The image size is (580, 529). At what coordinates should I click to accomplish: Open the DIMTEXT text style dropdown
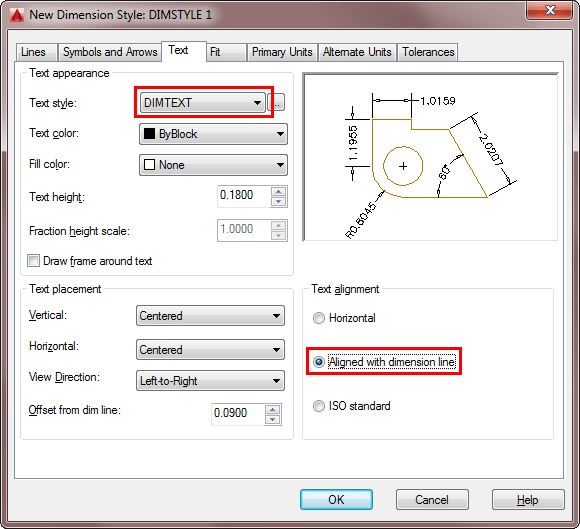[x=202, y=102]
